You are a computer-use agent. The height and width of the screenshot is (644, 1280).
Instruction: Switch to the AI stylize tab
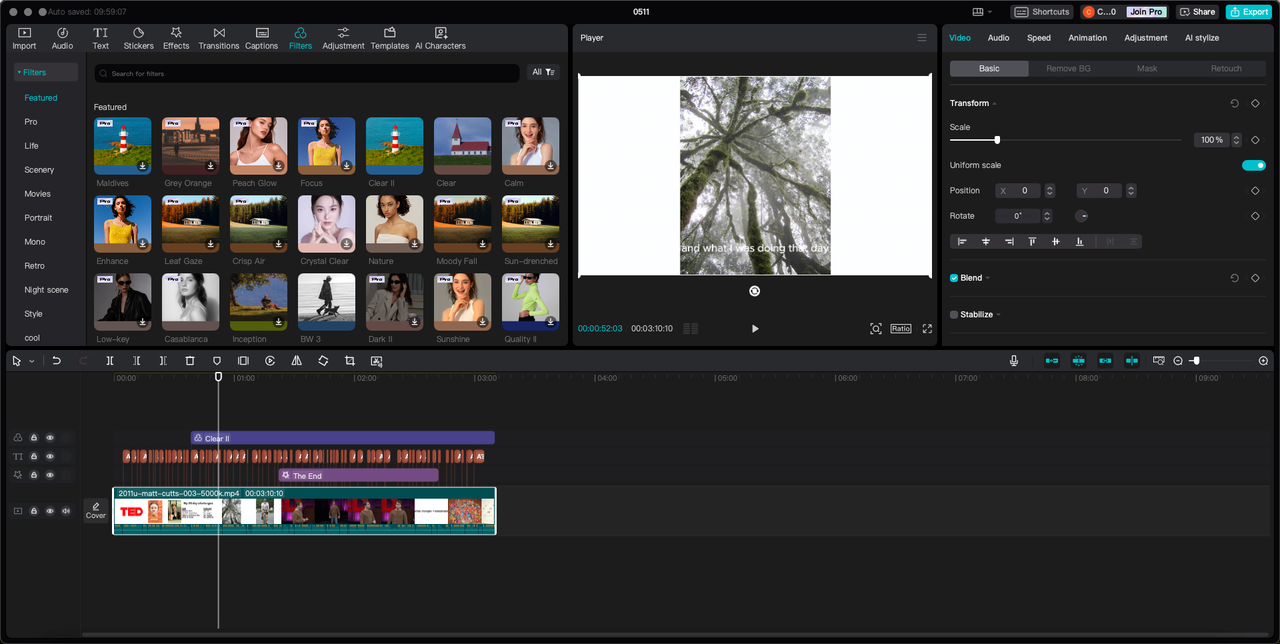tap(1202, 38)
